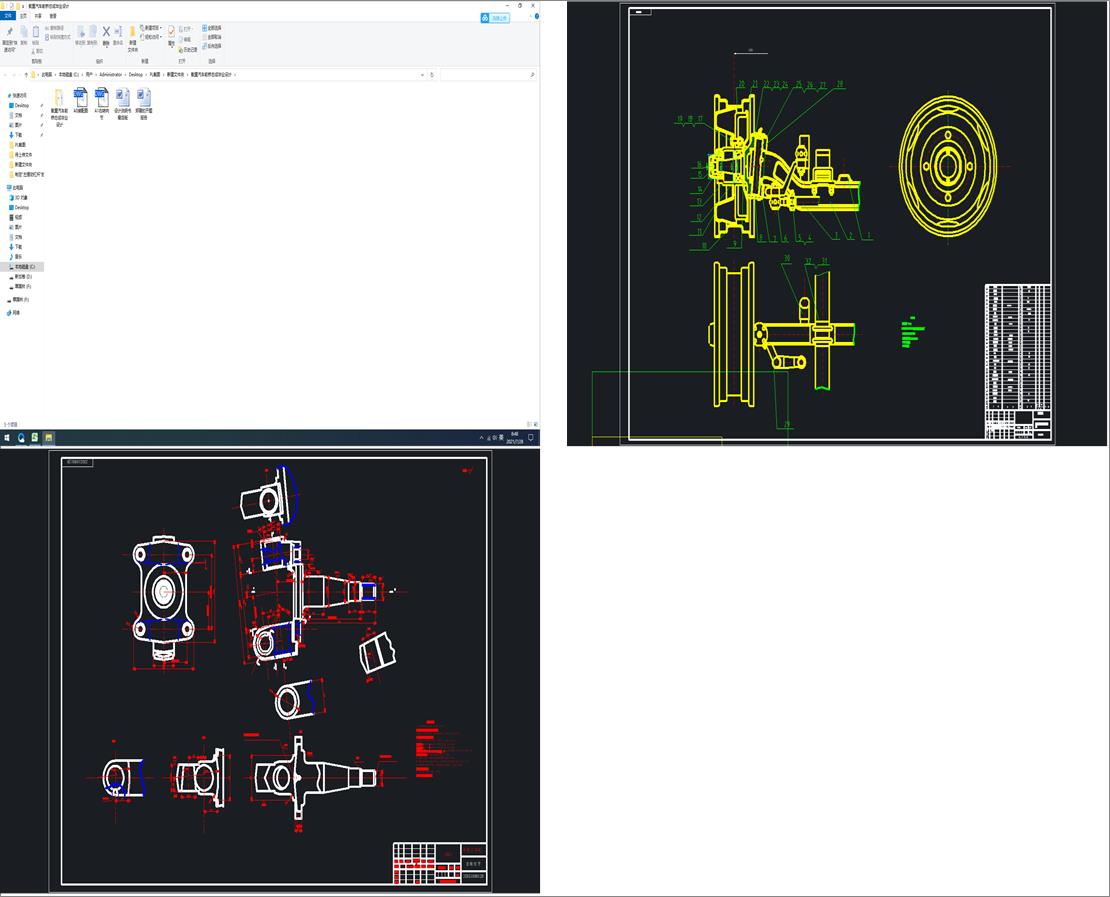The height and width of the screenshot is (897, 1110).
Task: Open the Windows Start menu
Action: click(6, 438)
